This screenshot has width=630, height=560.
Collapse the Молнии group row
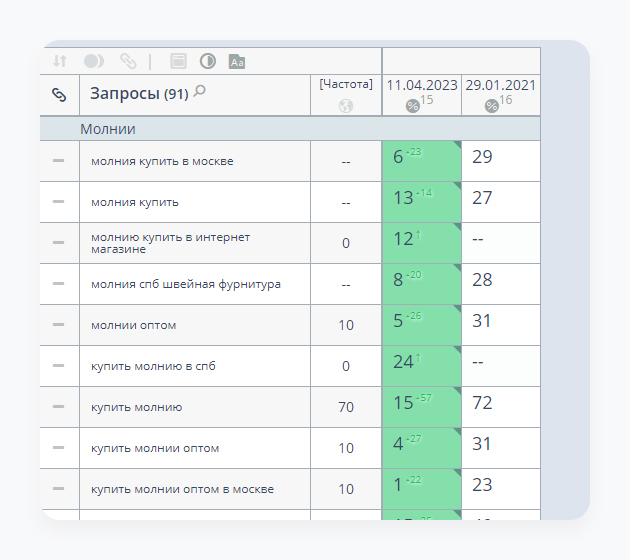pyautogui.click(x=108, y=129)
